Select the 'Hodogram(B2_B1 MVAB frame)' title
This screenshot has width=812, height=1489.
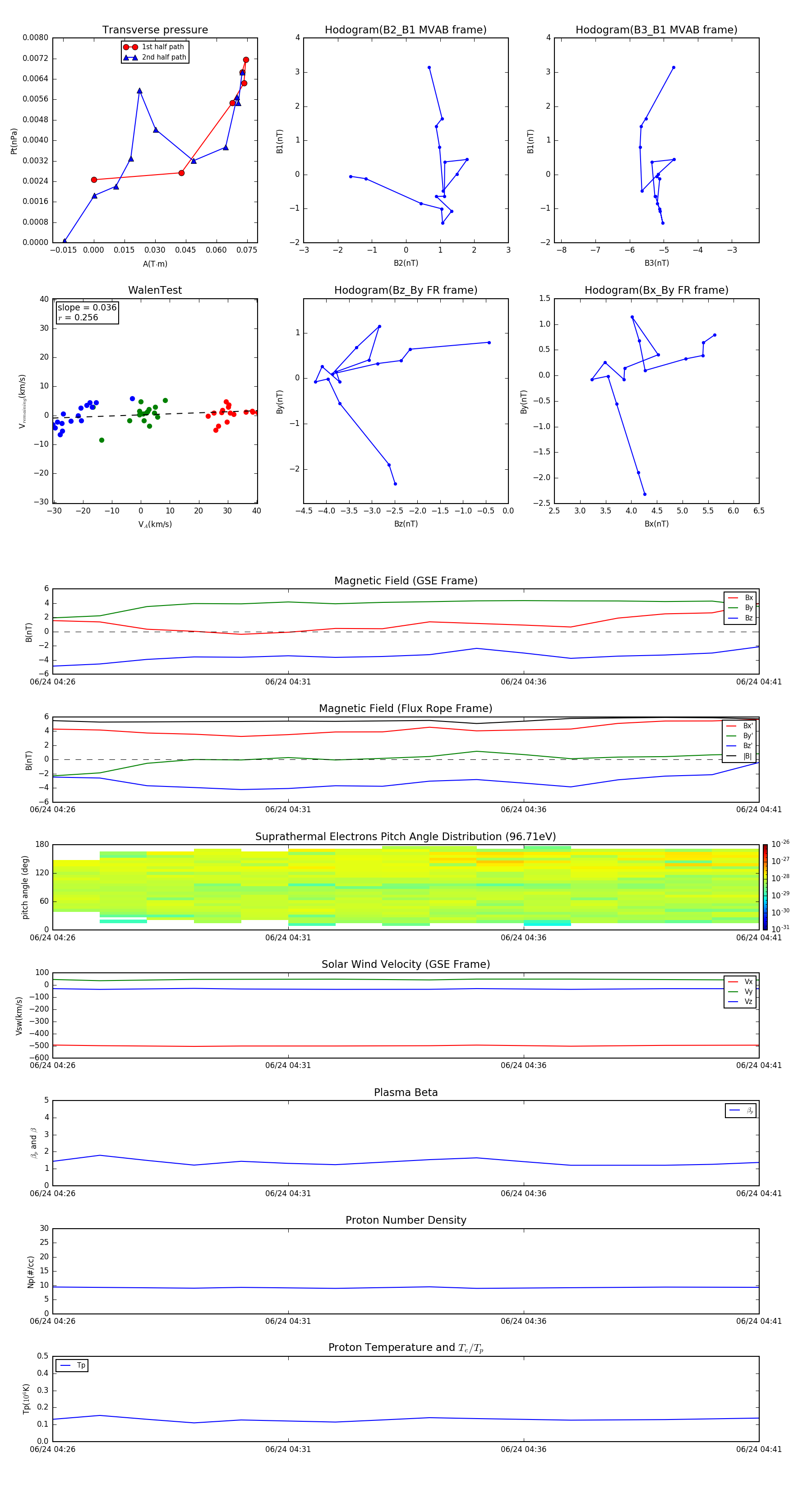pyautogui.click(x=405, y=30)
